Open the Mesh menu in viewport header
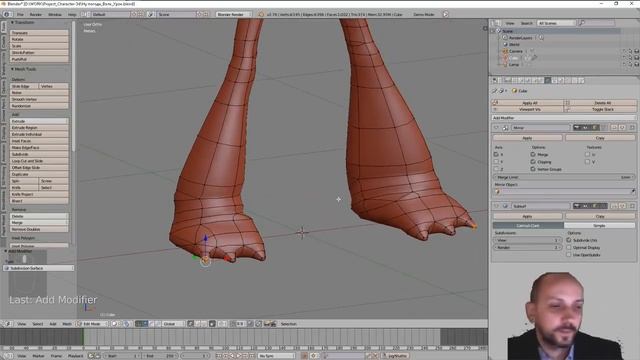The image size is (640, 360). click(x=67, y=324)
